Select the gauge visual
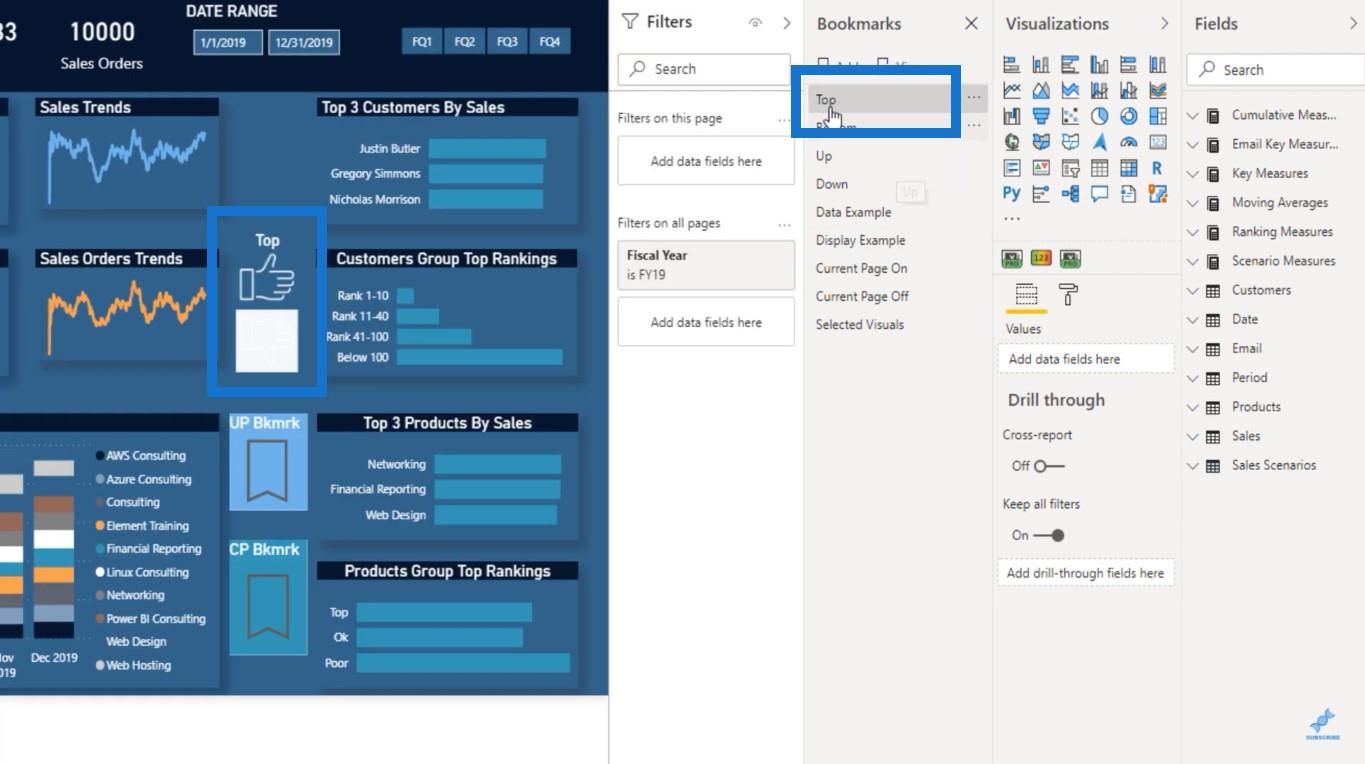Screen dimensions: 1365x764 1129,142
